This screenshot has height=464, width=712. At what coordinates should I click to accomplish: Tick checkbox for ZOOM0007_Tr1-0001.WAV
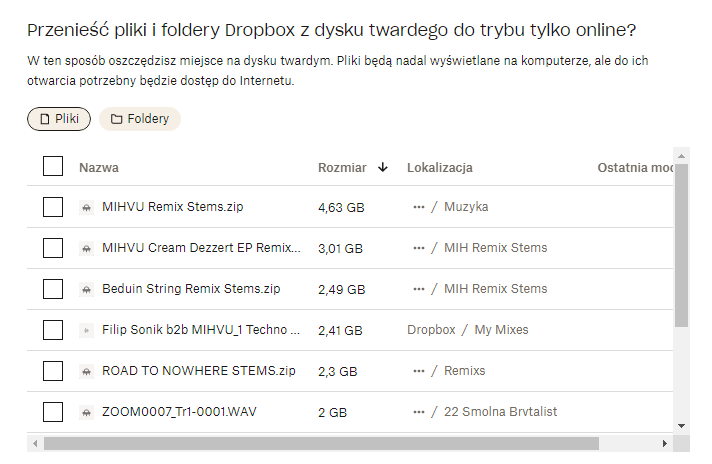pyautogui.click(x=53, y=412)
